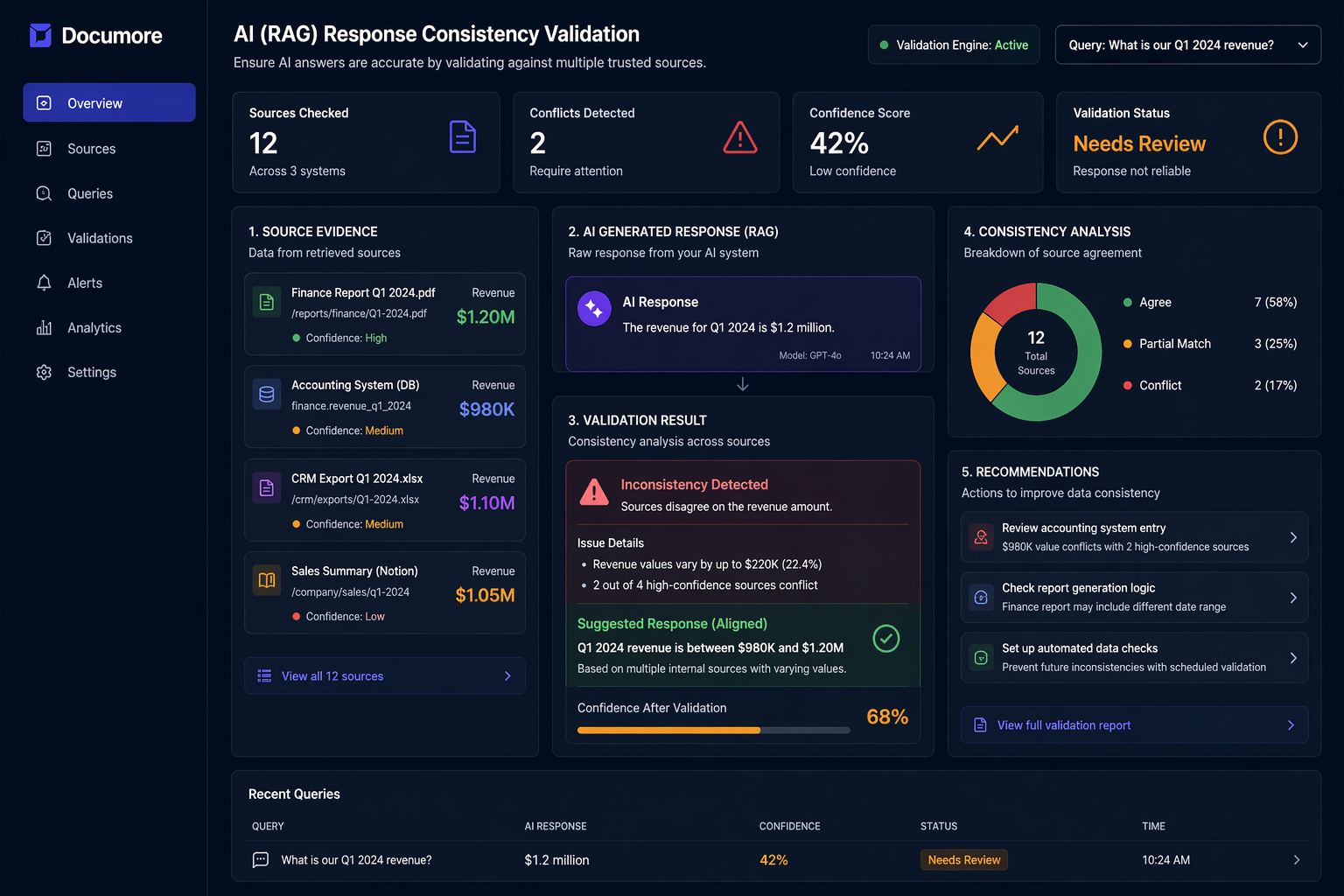This screenshot has height=896, width=1344.
Task: Click the Set up automated data checks icon
Action: point(981,658)
